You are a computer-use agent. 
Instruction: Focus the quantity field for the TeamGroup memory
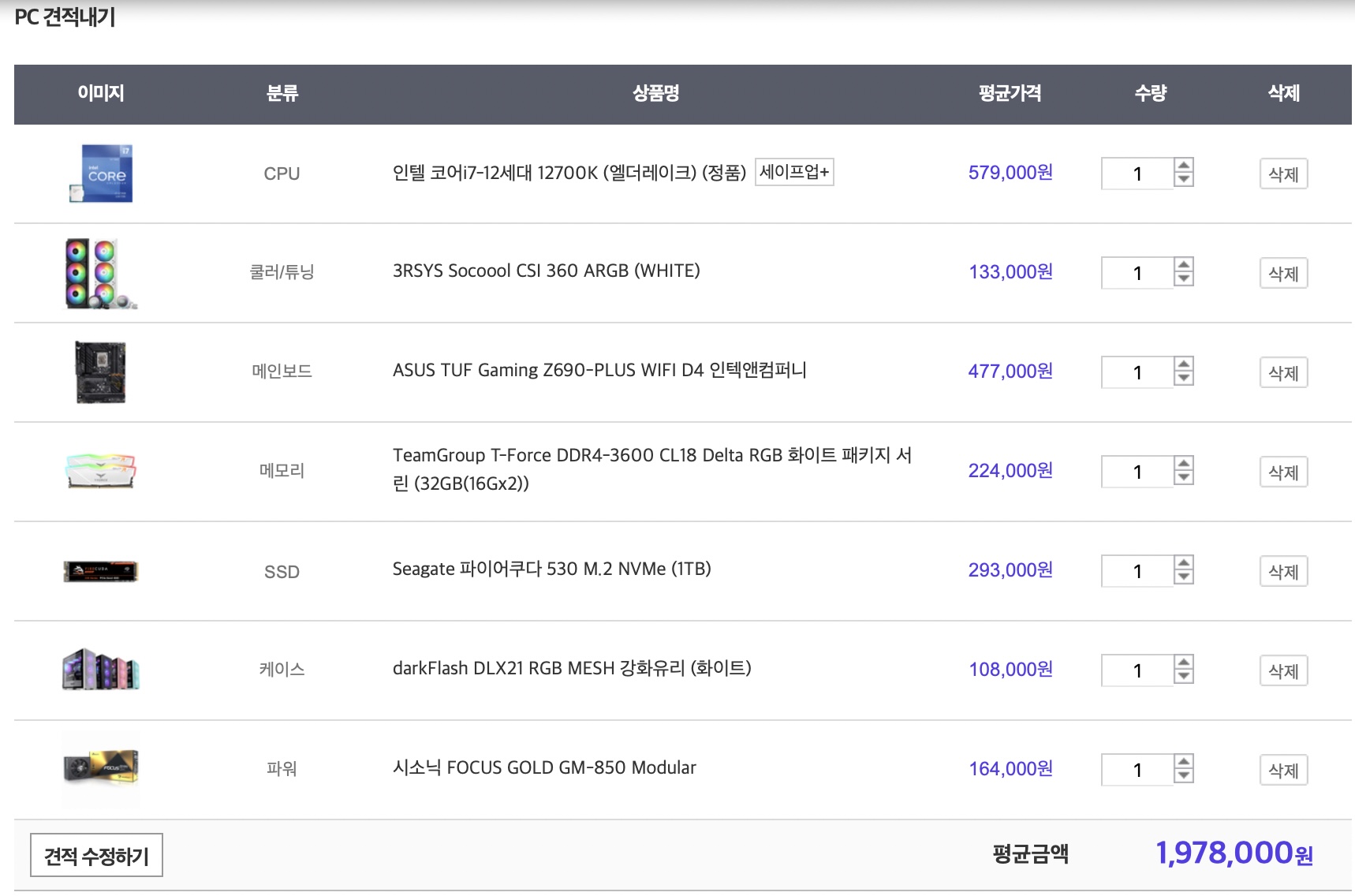(x=1137, y=472)
